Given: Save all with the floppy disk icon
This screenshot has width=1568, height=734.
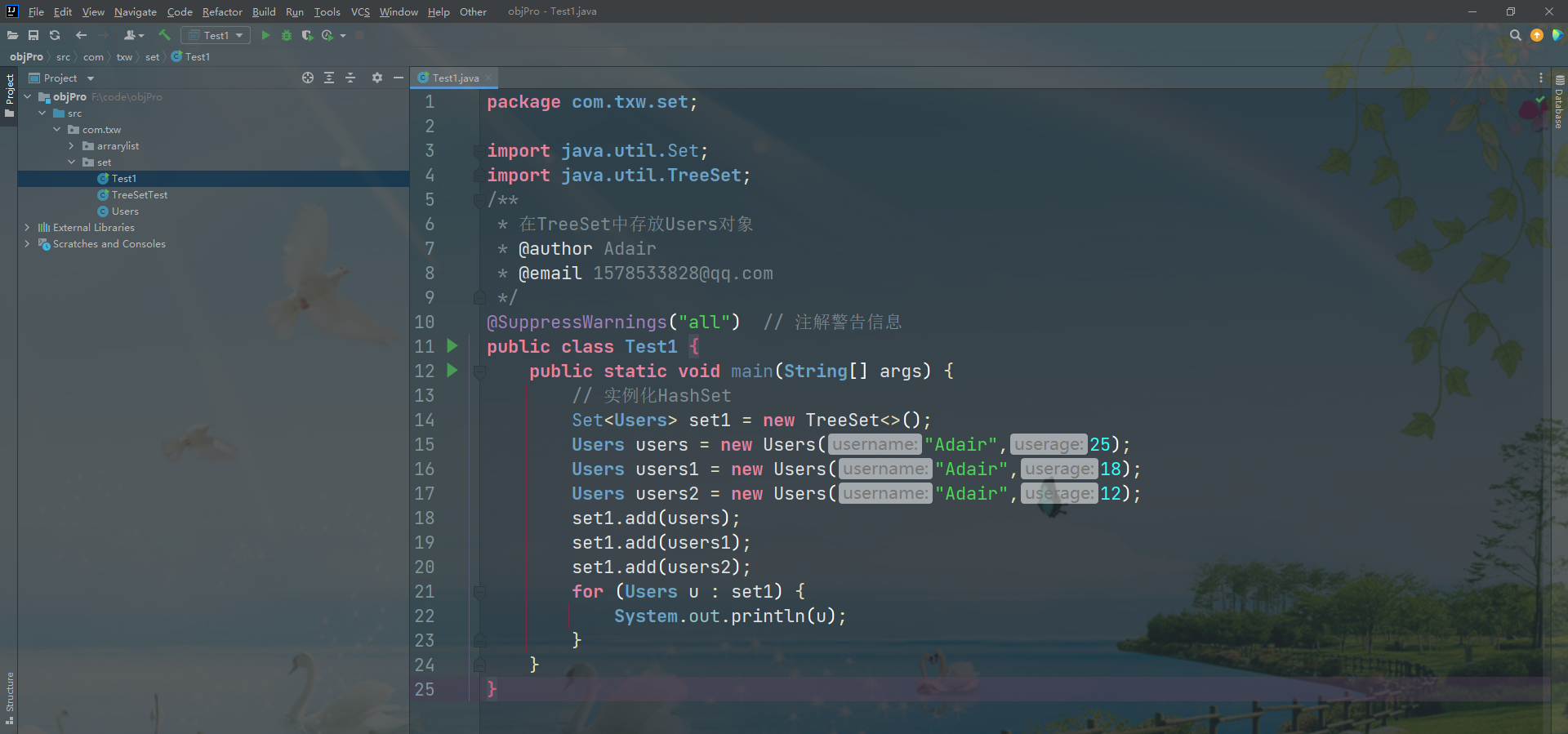Looking at the screenshot, I should (33, 35).
